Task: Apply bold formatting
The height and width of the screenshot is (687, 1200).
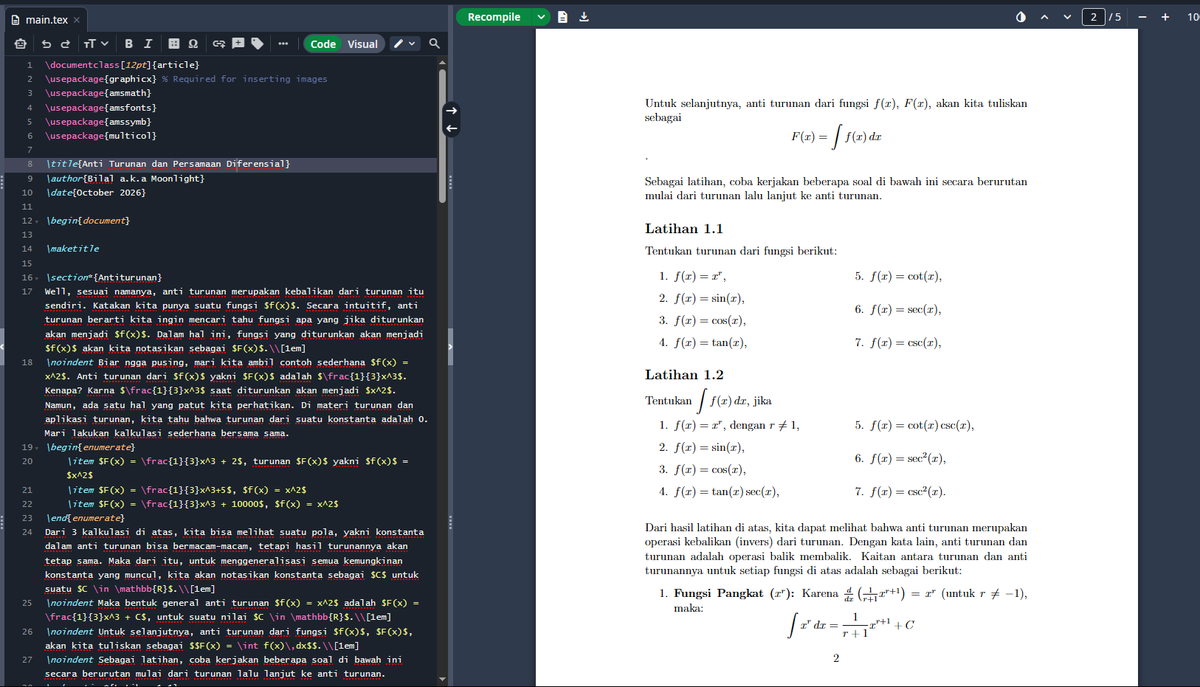Action: tap(129, 44)
